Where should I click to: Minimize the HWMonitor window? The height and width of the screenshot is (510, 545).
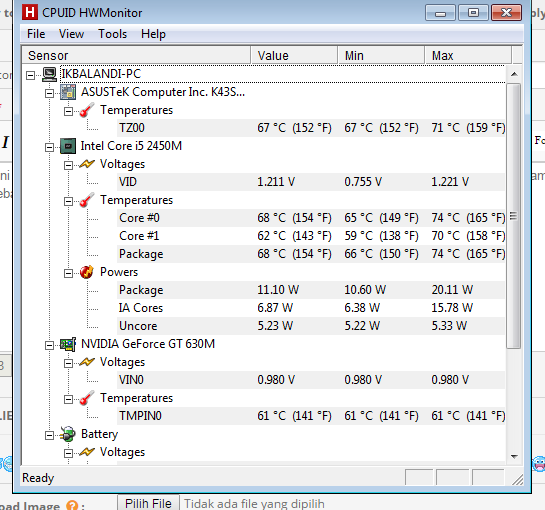pyautogui.click(x=440, y=13)
